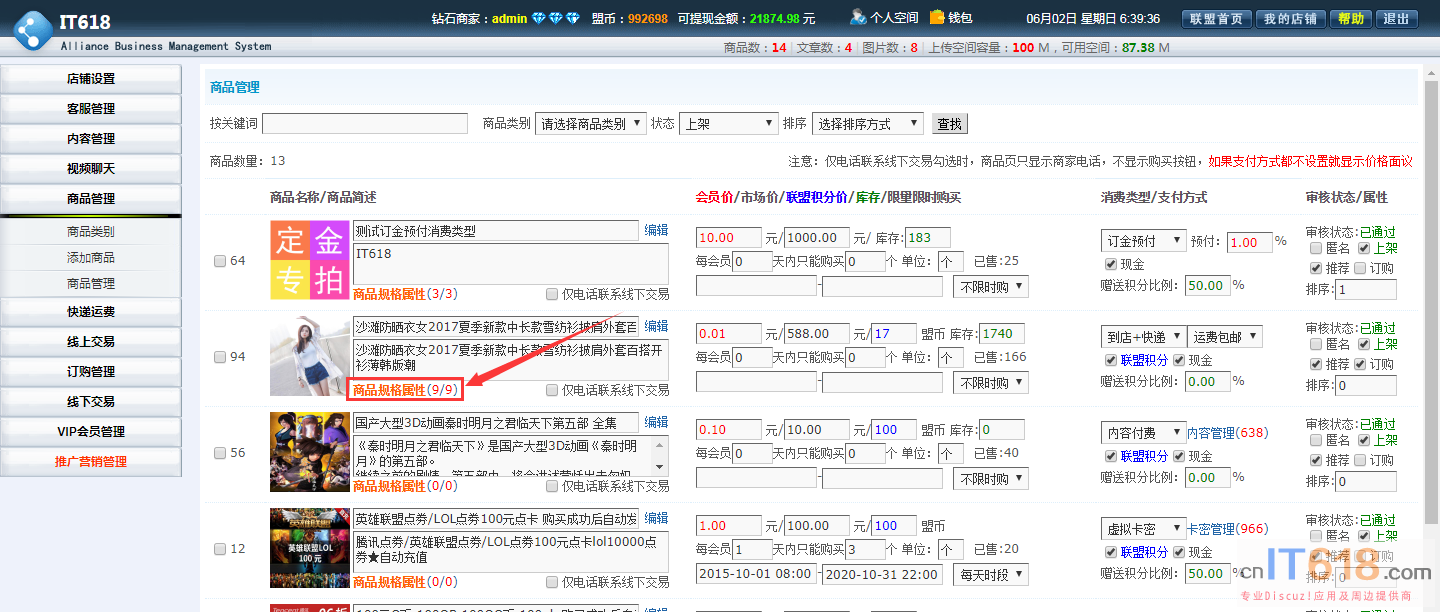Open 快递运费 sidebar menu

tap(91, 312)
